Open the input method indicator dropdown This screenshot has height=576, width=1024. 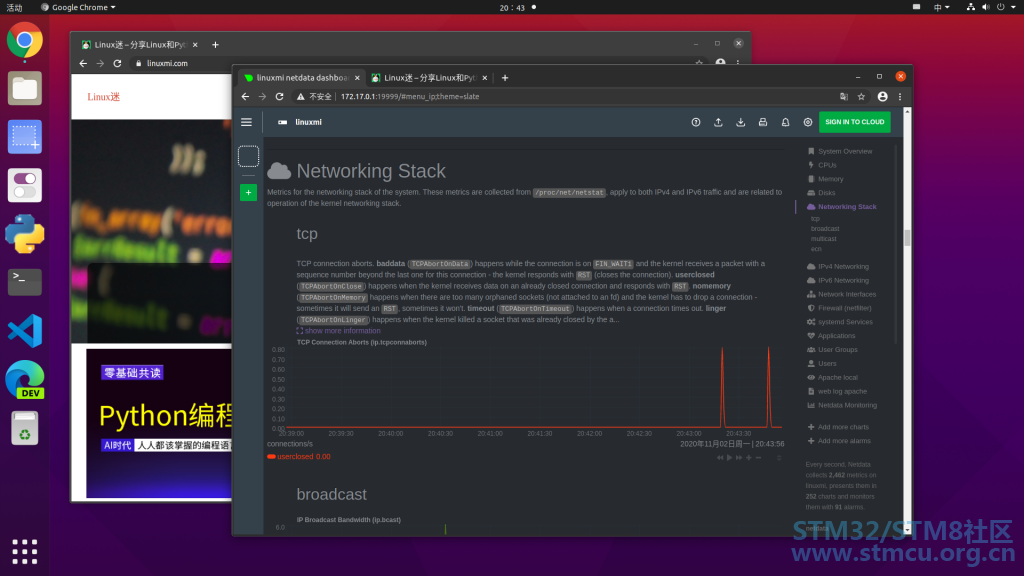click(x=941, y=7)
